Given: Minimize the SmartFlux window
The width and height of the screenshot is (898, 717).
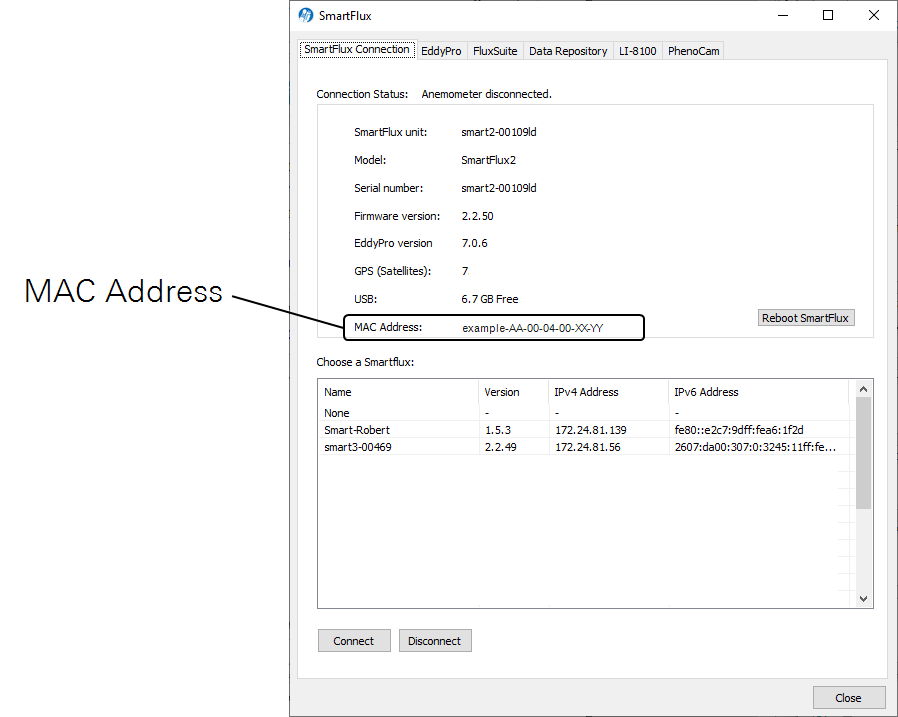Looking at the screenshot, I should pos(783,15).
